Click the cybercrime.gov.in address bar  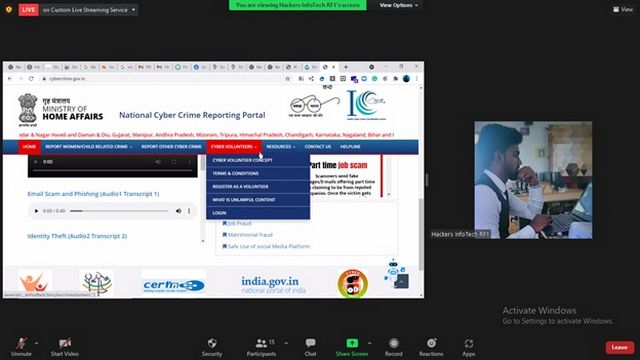[x=162, y=78]
